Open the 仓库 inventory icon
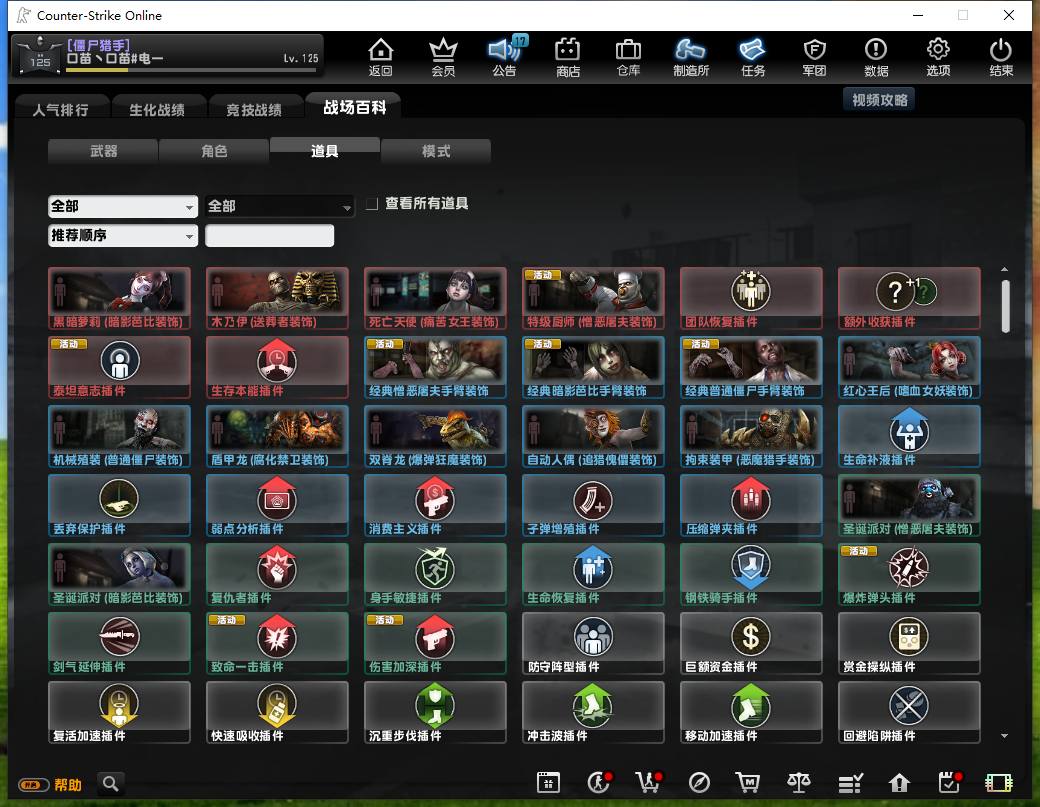This screenshot has height=807, width=1040. pos(627,57)
